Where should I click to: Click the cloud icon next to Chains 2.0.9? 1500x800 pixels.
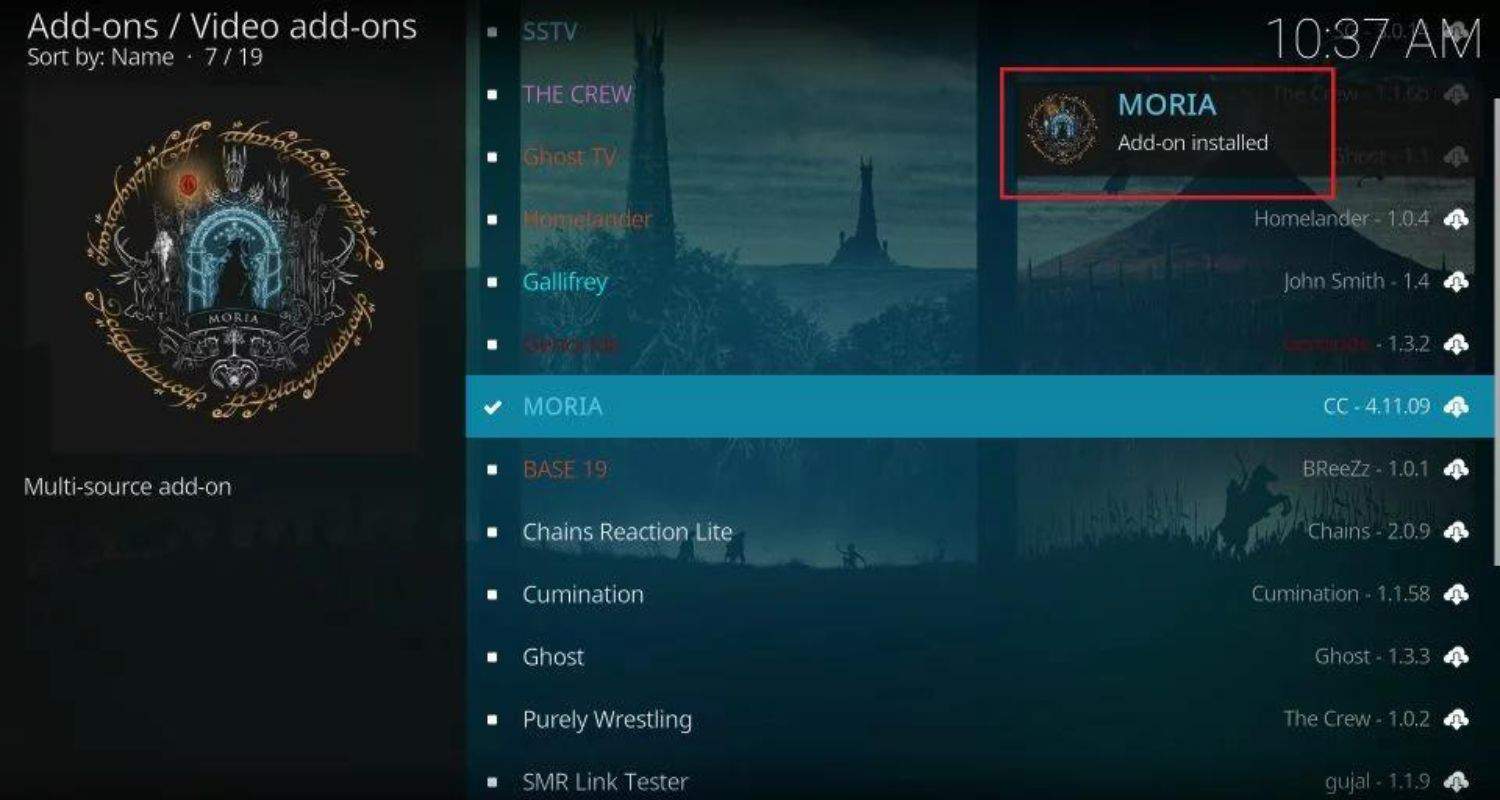(x=1456, y=532)
